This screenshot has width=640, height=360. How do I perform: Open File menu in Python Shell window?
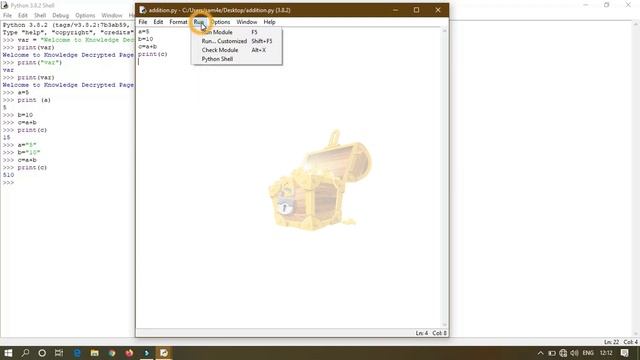click(x=7, y=16)
